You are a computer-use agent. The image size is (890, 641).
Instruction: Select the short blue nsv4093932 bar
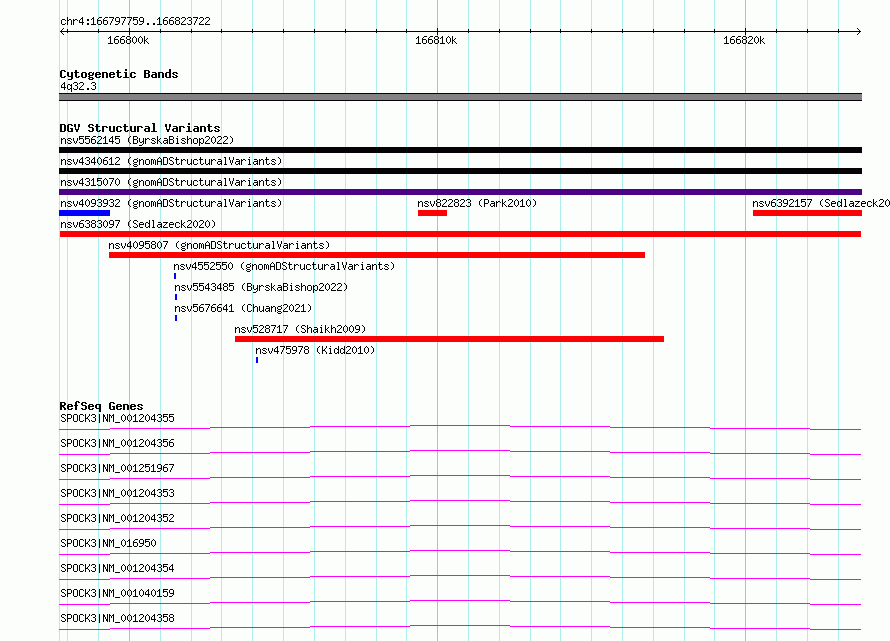[x=85, y=213]
